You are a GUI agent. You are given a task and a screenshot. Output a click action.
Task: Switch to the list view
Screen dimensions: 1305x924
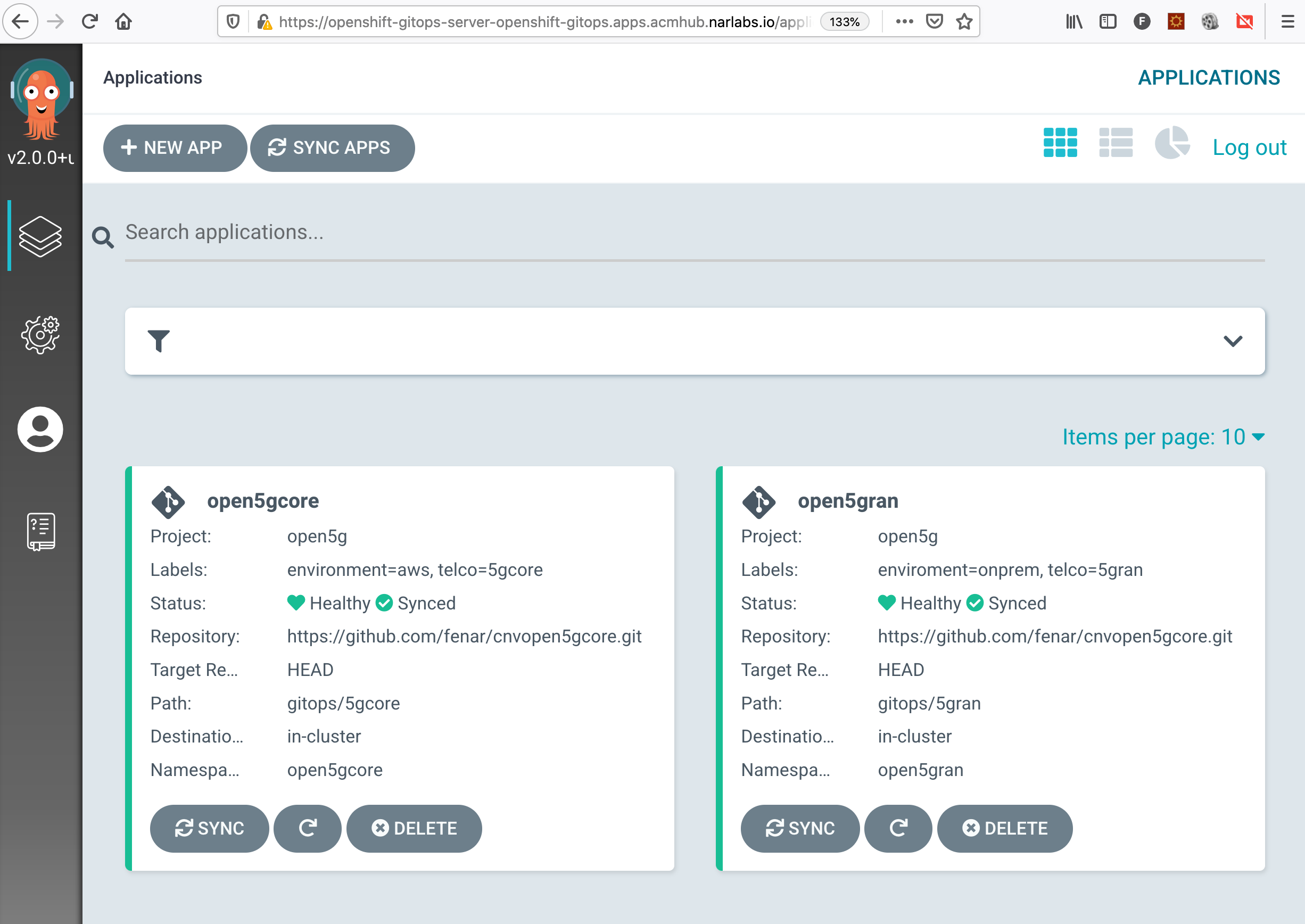1116,142
